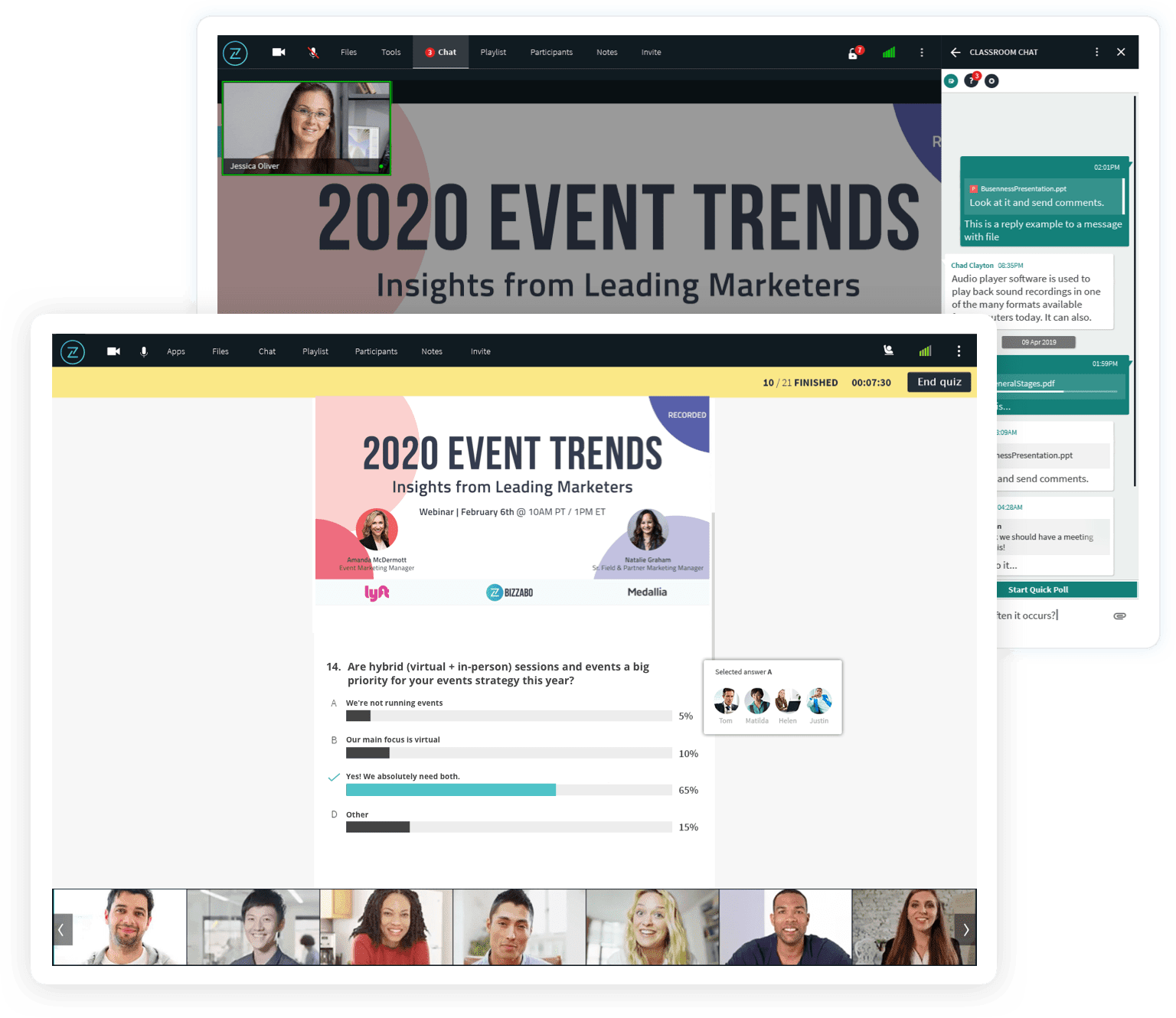Open the BusennessPresentation.ppt attachment in chat
1176x1018 pixels.
click(x=1023, y=188)
